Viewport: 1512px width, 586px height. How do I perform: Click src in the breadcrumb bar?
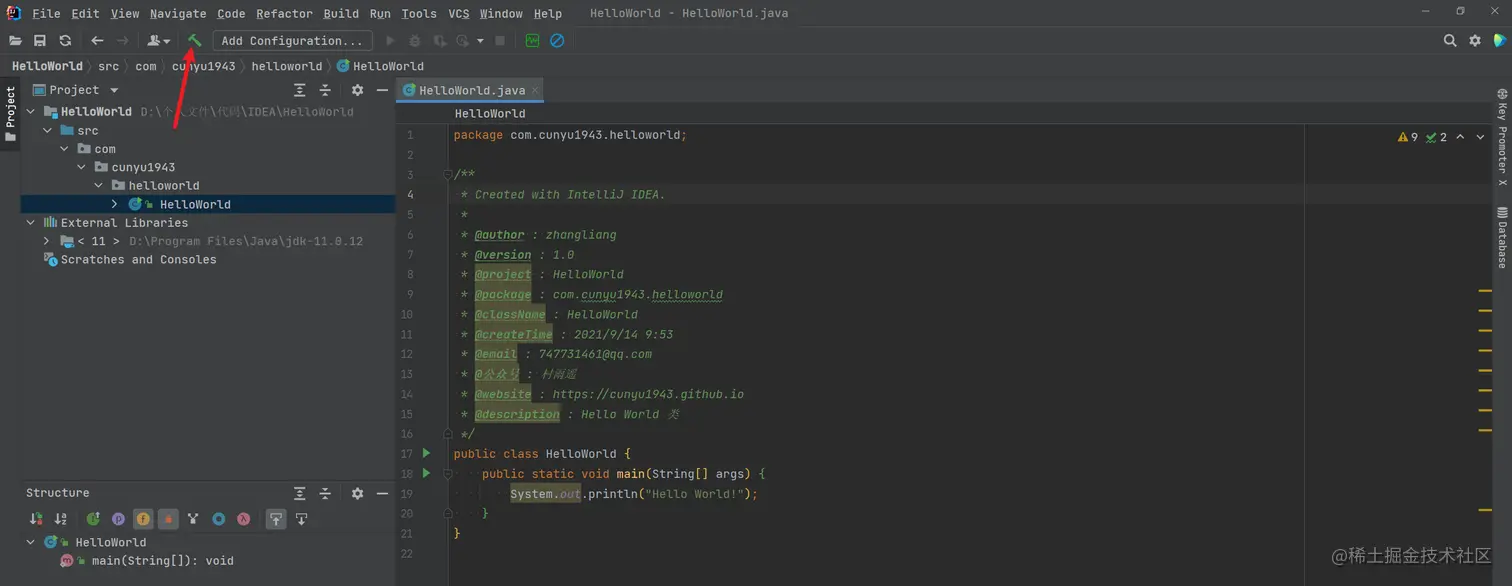pos(108,66)
